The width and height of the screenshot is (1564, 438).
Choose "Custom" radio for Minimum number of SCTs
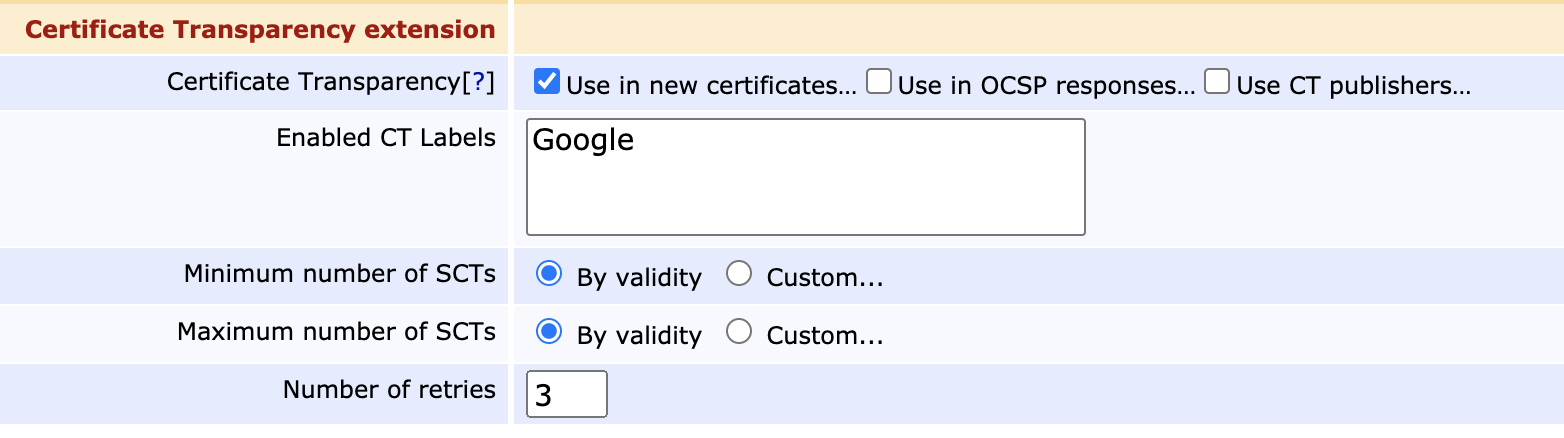pos(739,274)
